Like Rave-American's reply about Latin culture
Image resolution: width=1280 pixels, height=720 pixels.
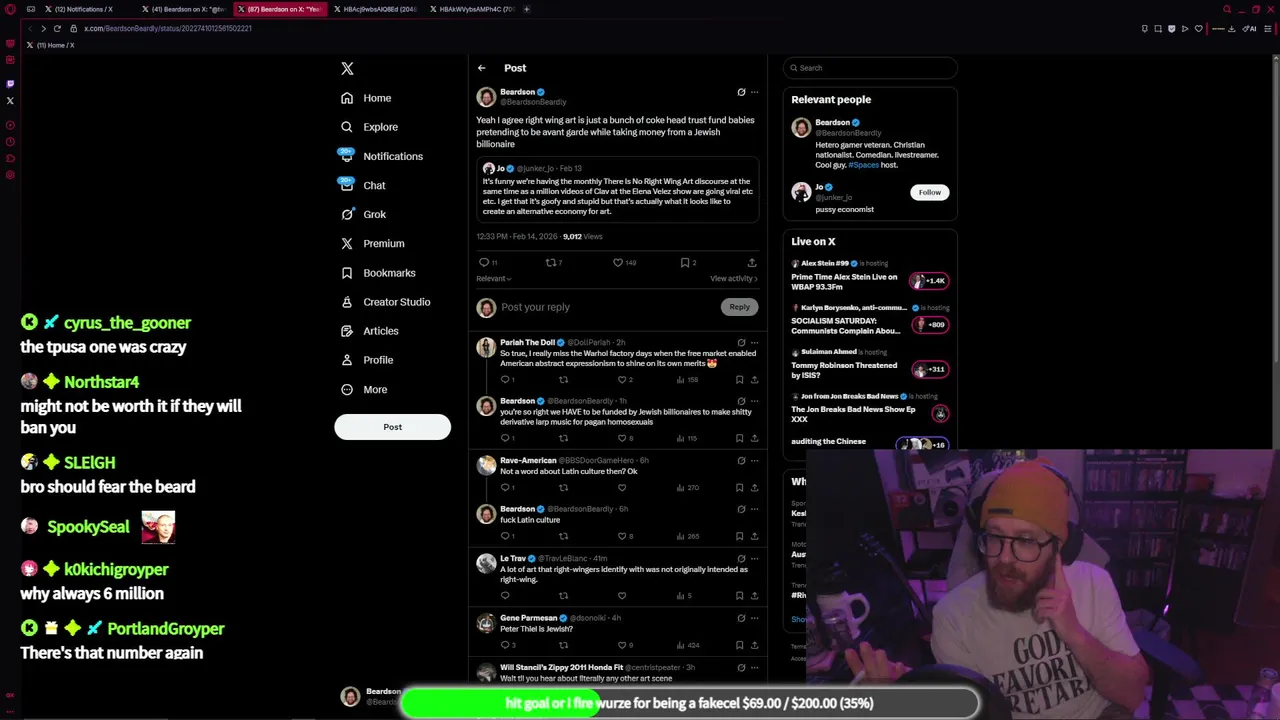coord(622,487)
